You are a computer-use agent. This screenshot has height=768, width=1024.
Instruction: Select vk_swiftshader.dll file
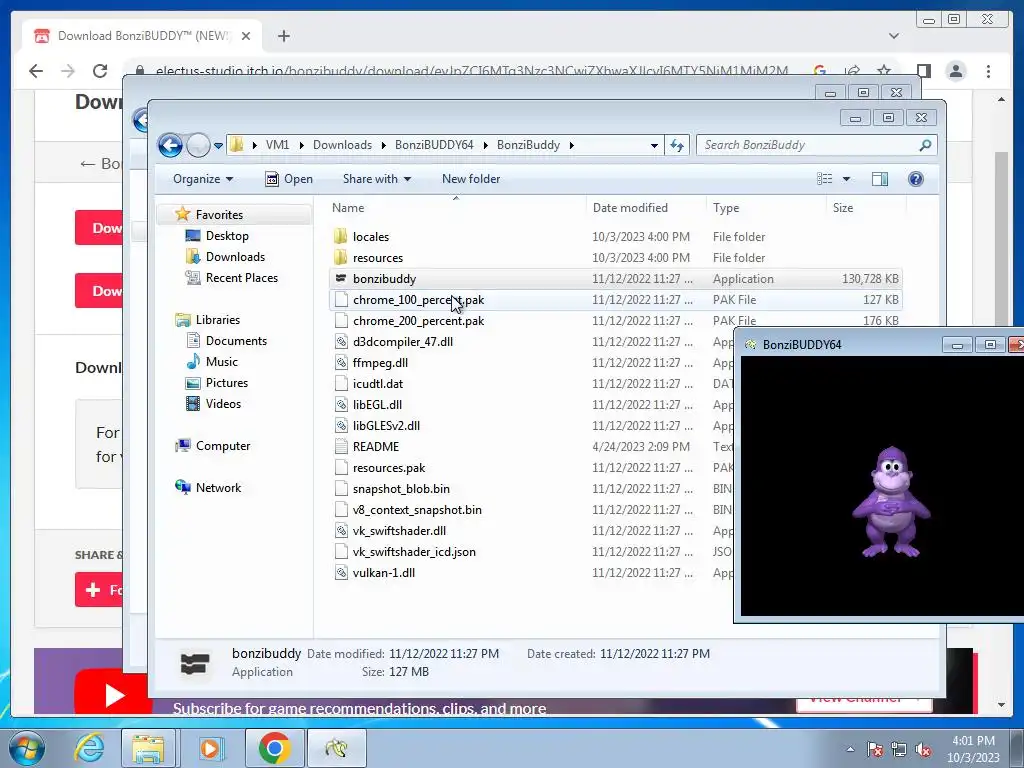point(399,530)
